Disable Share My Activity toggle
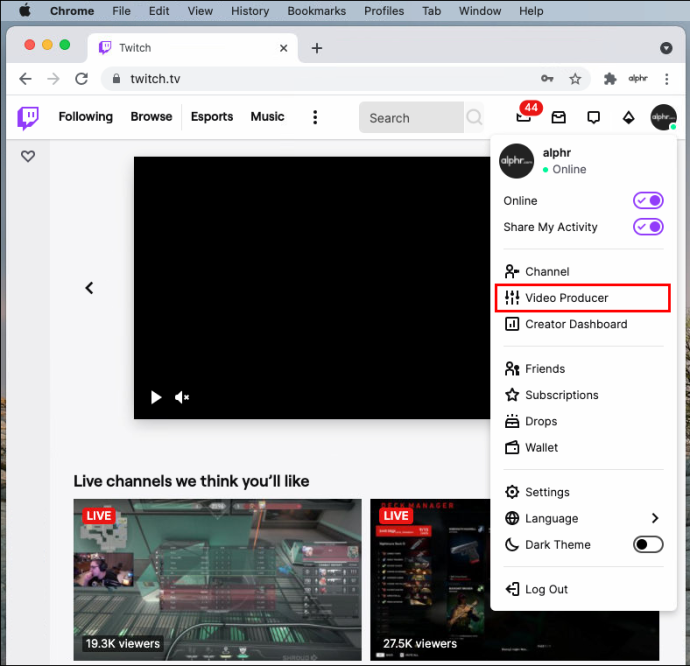The height and width of the screenshot is (666, 690). tap(648, 227)
